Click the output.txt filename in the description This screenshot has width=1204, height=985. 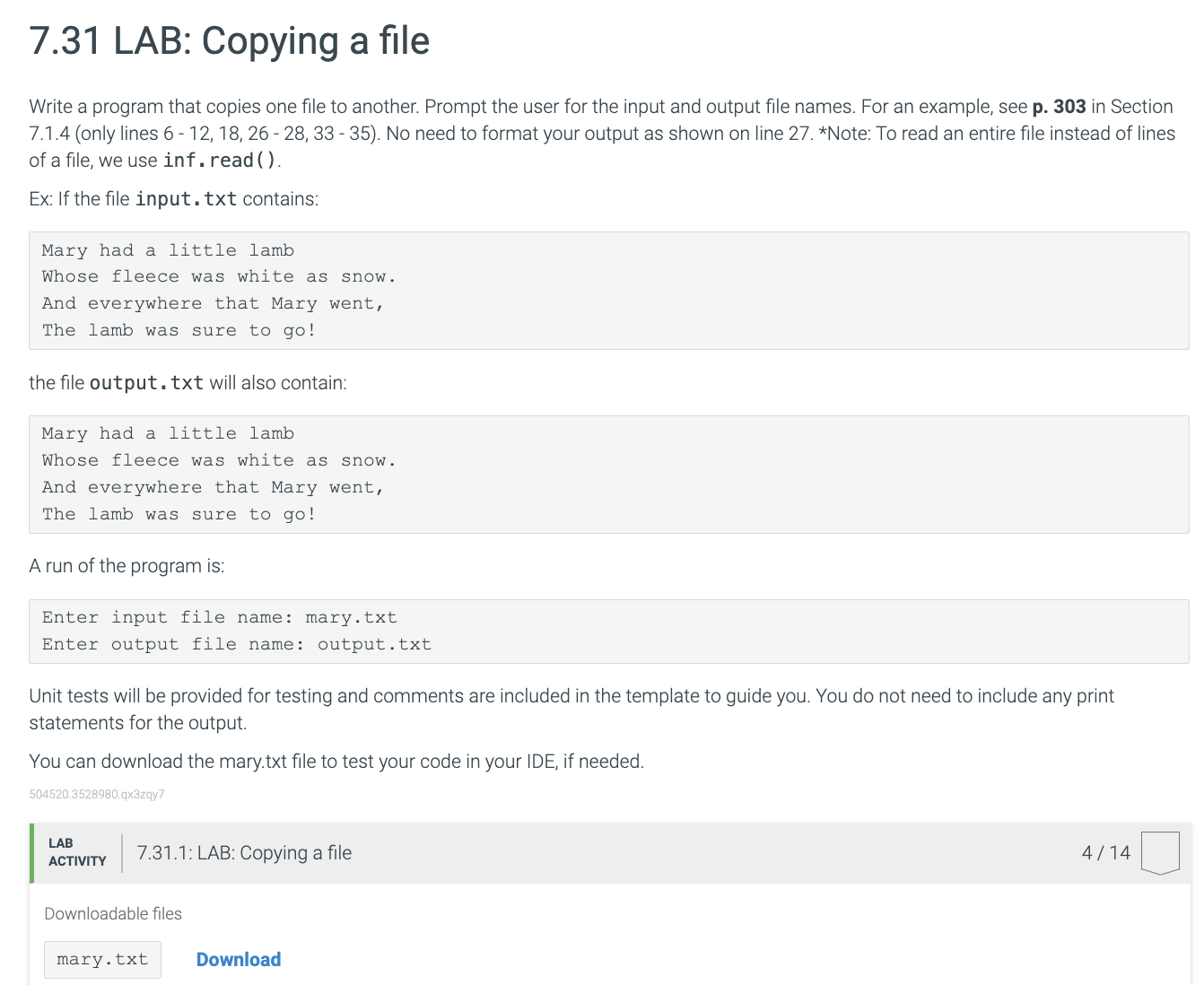[146, 383]
